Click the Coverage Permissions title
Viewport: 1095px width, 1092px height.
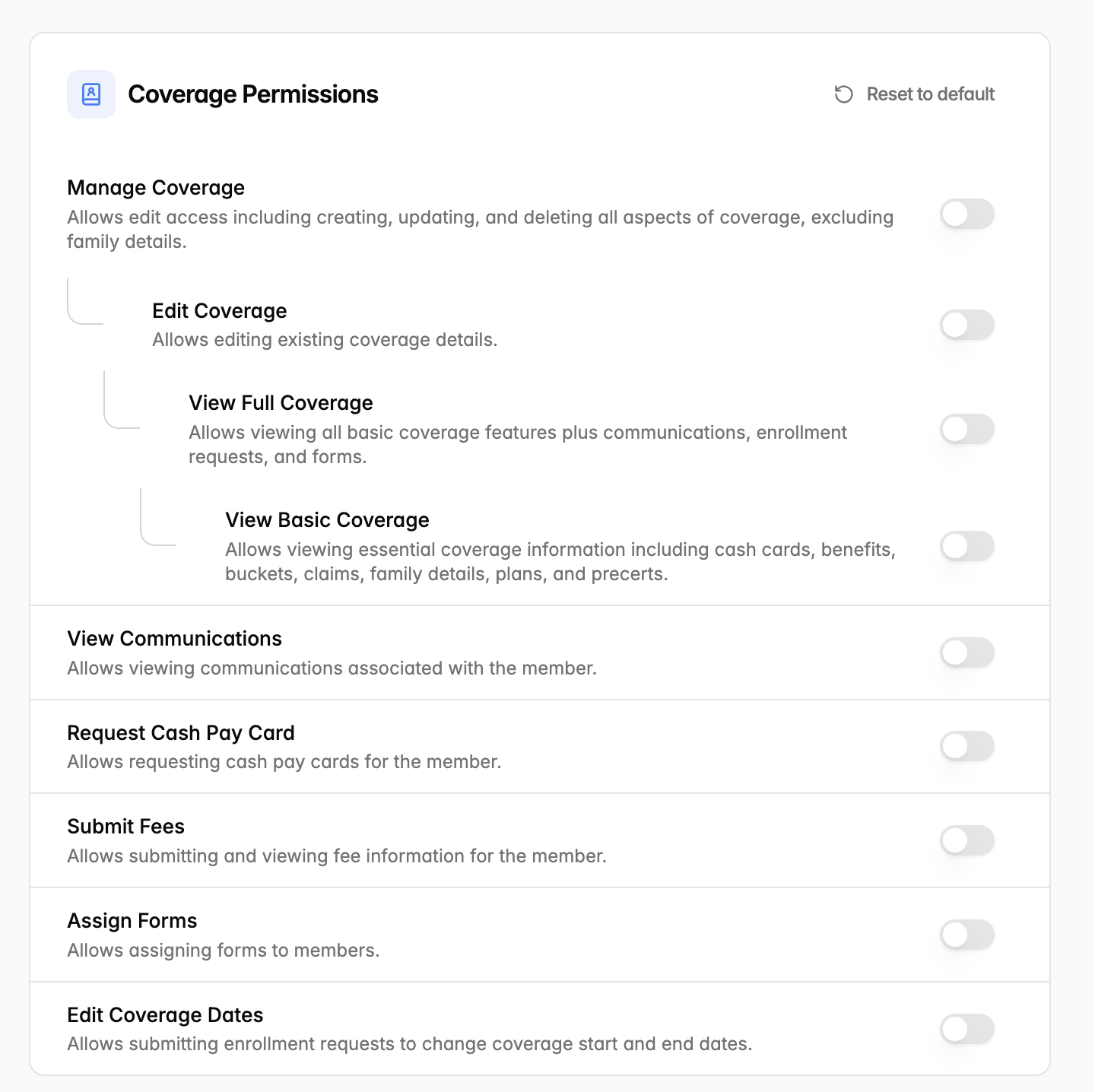[x=253, y=94]
